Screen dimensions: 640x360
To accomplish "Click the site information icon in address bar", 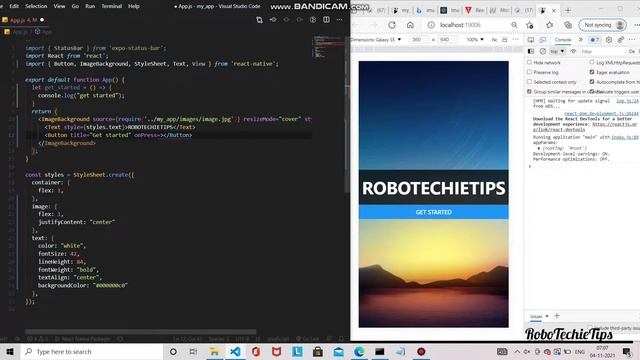I will coord(431,25).
